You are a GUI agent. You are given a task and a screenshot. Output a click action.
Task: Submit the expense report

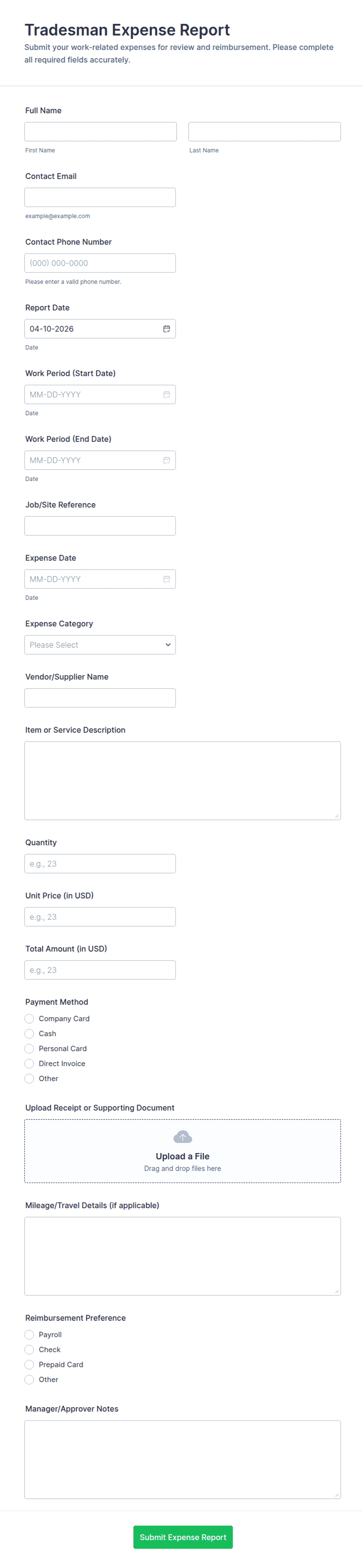(183, 1537)
